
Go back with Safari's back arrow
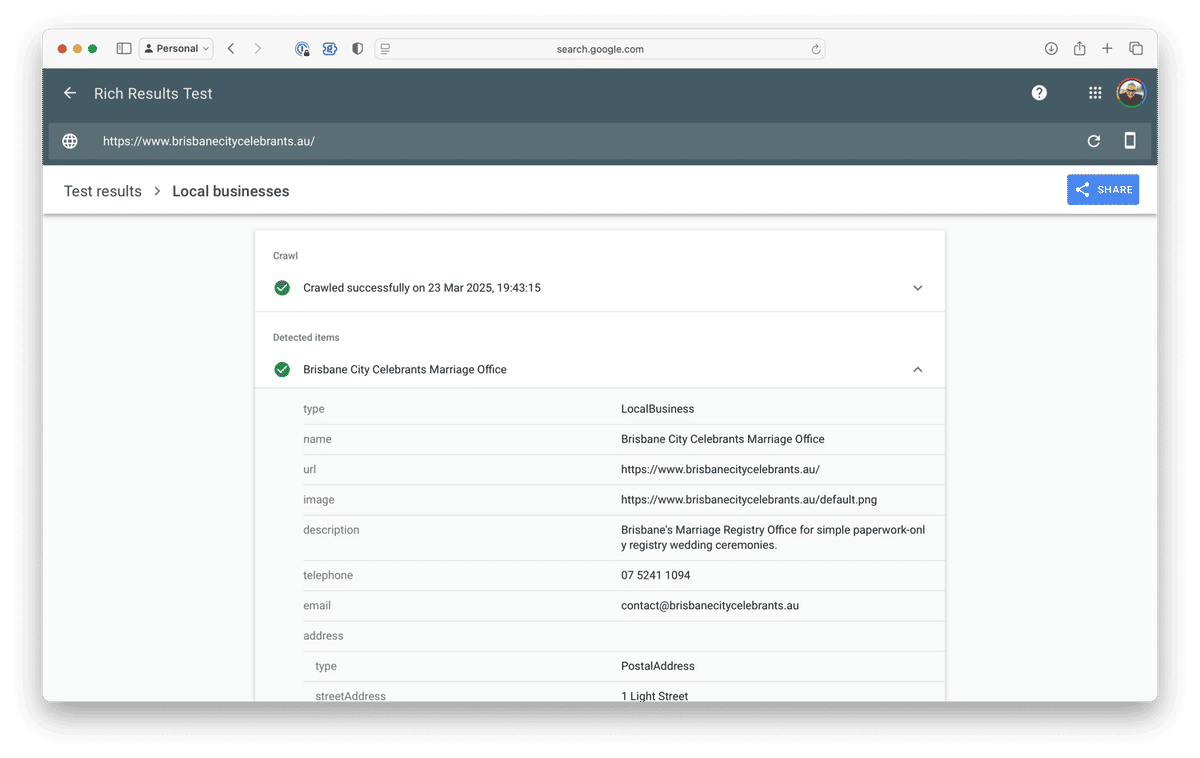231,48
